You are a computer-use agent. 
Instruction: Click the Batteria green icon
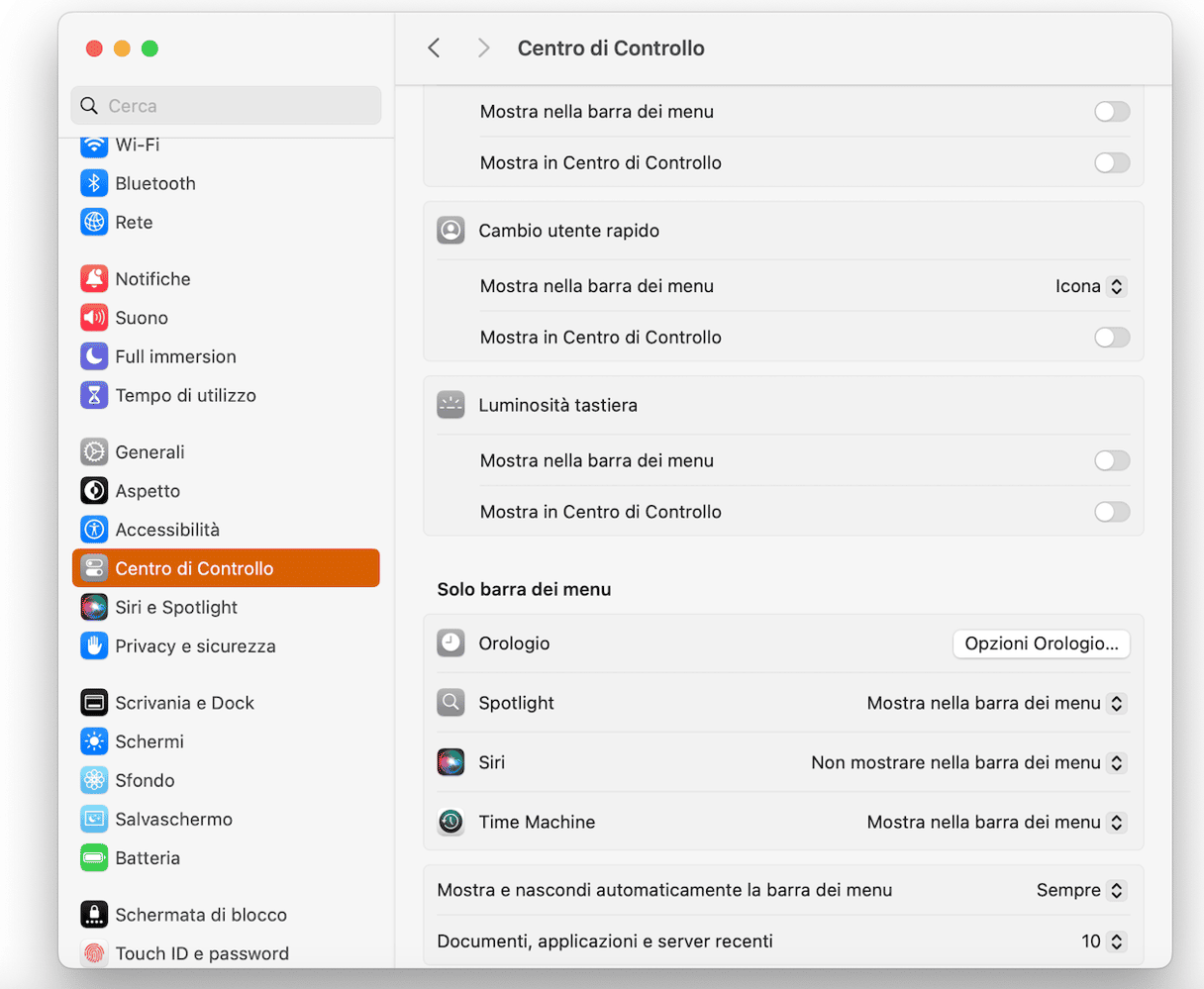point(94,858)
